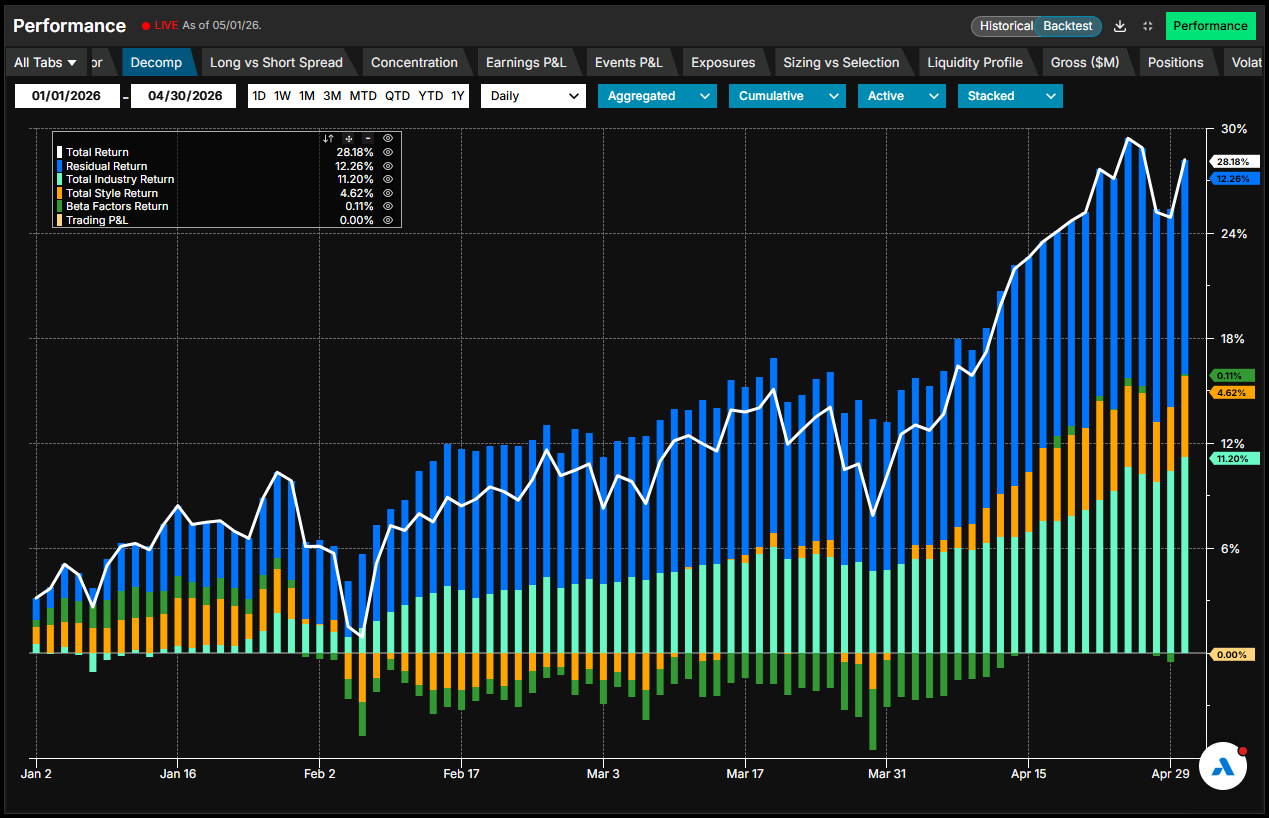
Task: Sort the legend entries with sort arrows icon
Action: click(328, 138)
